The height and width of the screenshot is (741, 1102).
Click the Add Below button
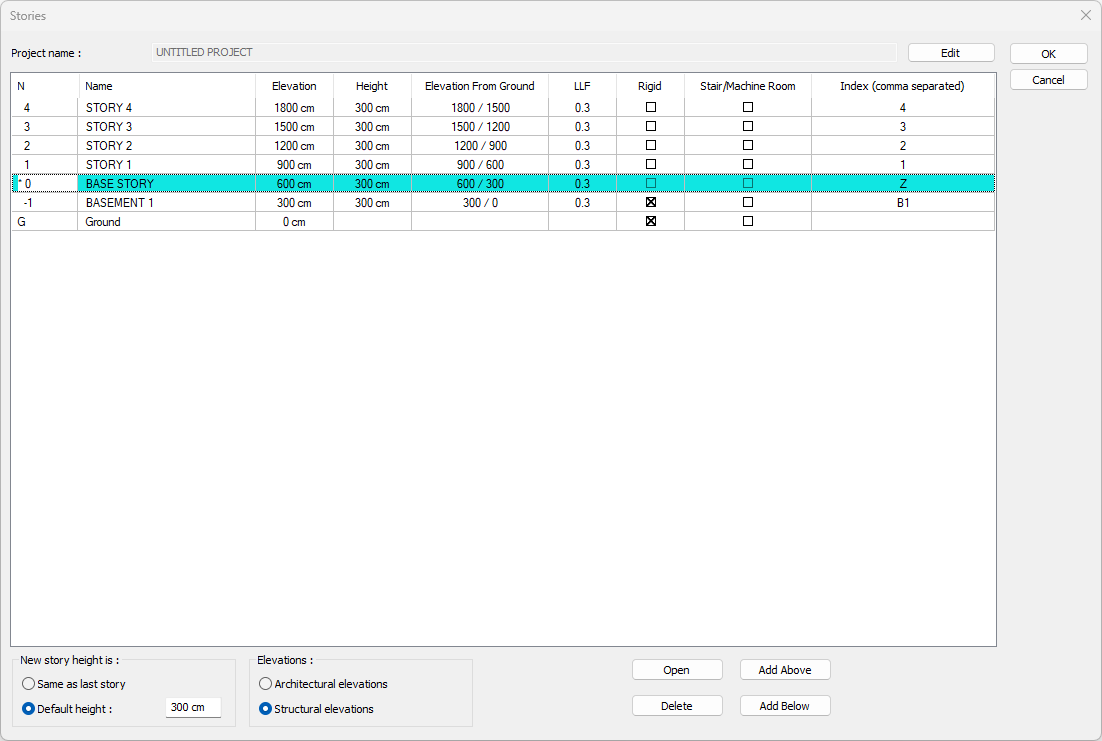tap(784, 706)
